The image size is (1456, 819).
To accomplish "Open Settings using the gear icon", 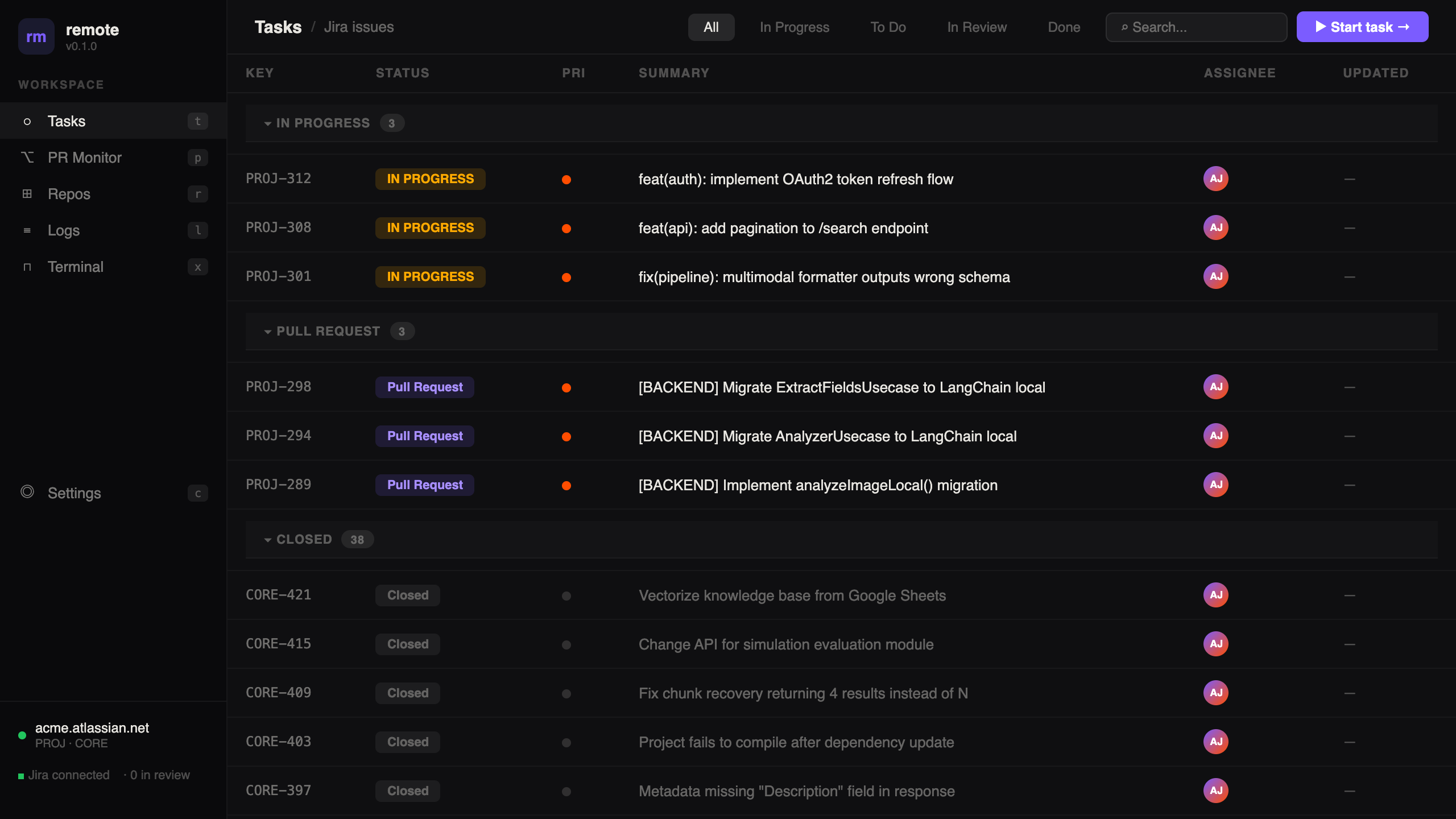I will pyautogui.click(x=27, y=493).
